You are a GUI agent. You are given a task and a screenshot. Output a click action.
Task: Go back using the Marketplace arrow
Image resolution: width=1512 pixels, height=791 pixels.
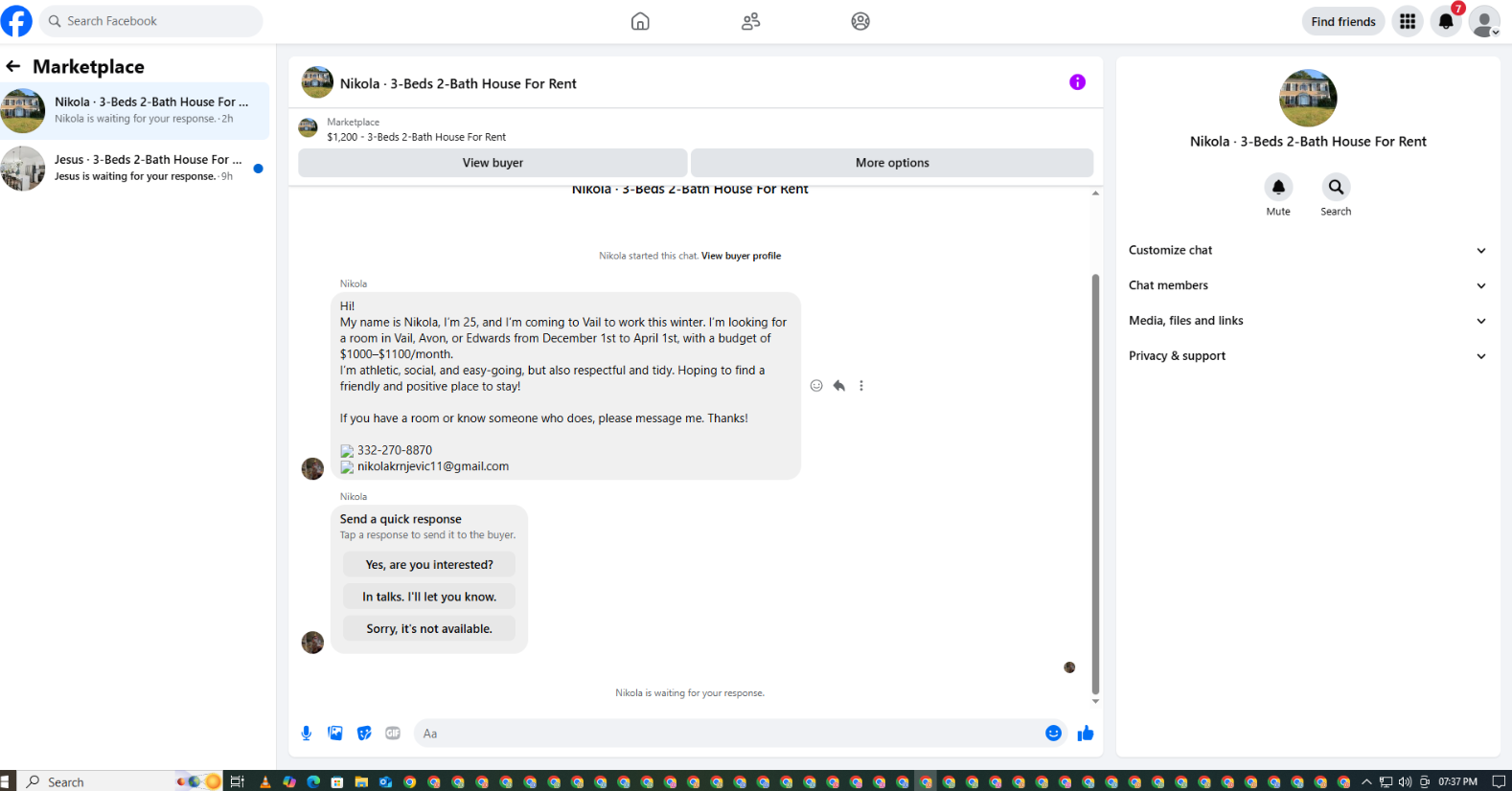tap(13, 66)
